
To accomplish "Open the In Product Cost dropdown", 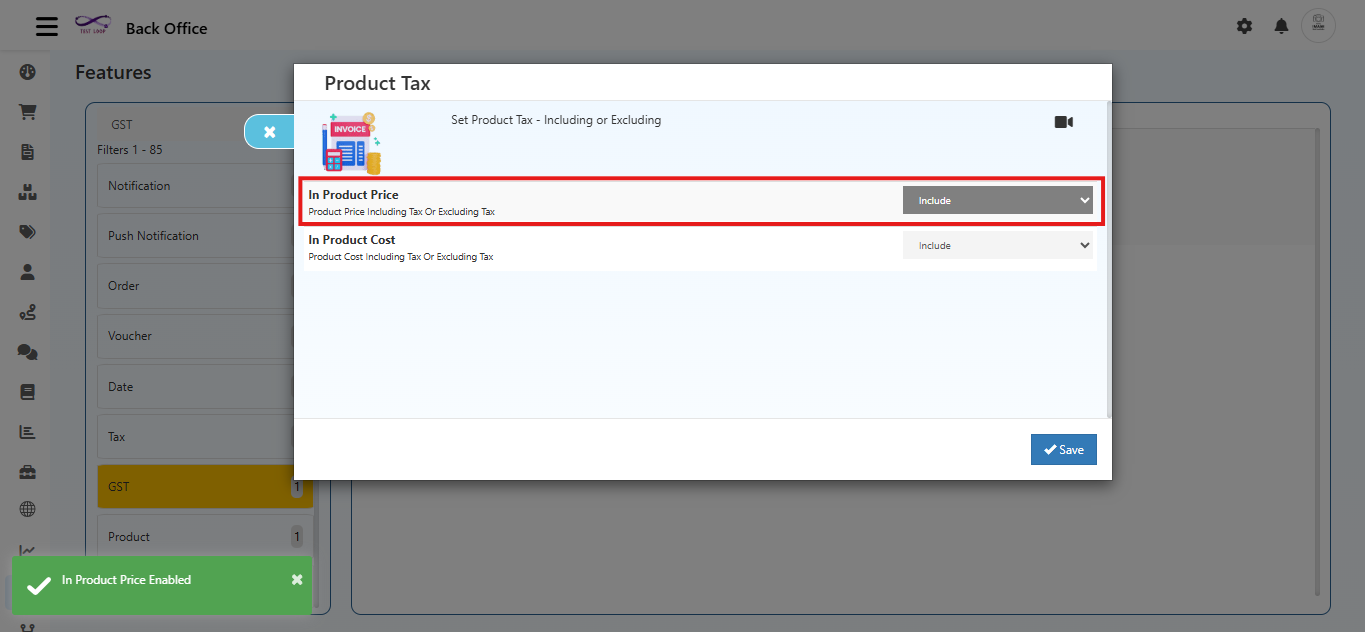I will point(997,246).
